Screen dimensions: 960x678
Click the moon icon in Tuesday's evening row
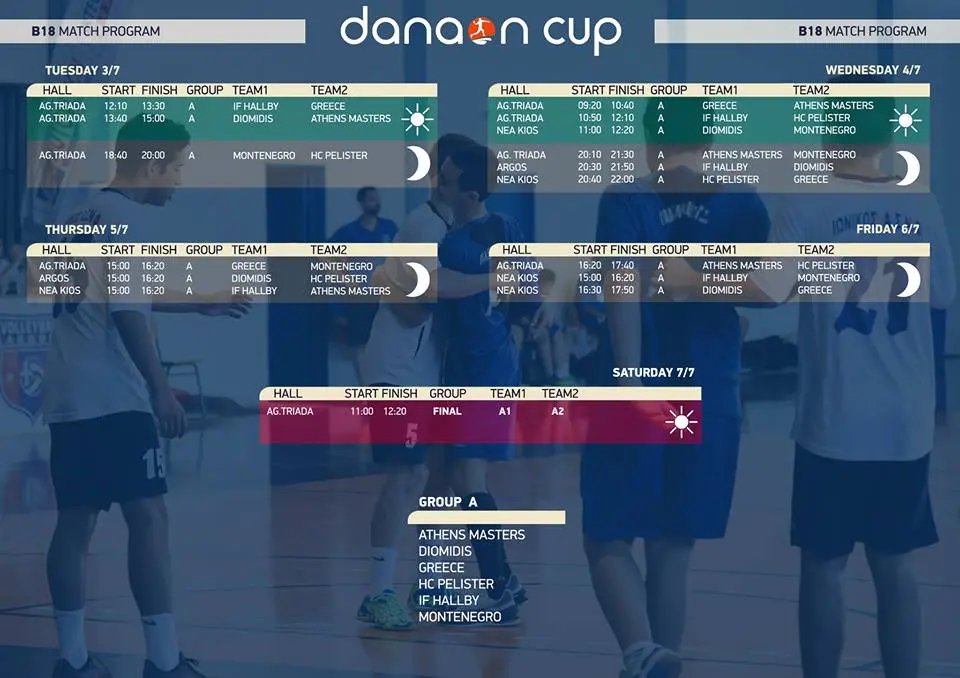pos(419,164)
